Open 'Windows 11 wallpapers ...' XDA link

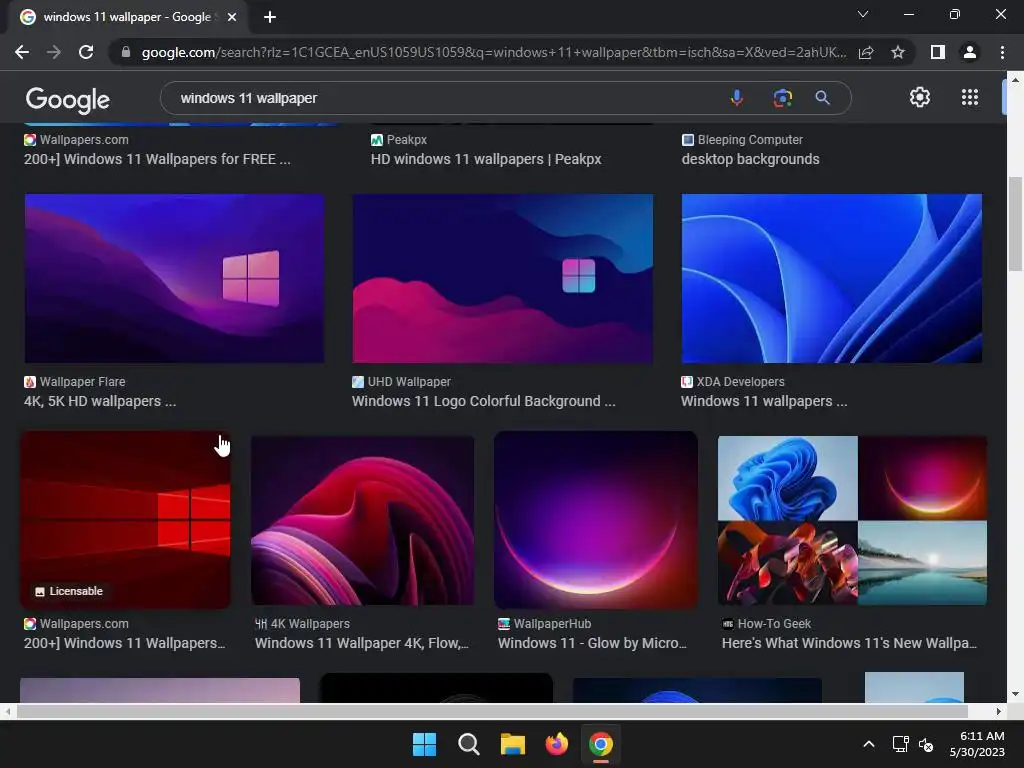764,401
